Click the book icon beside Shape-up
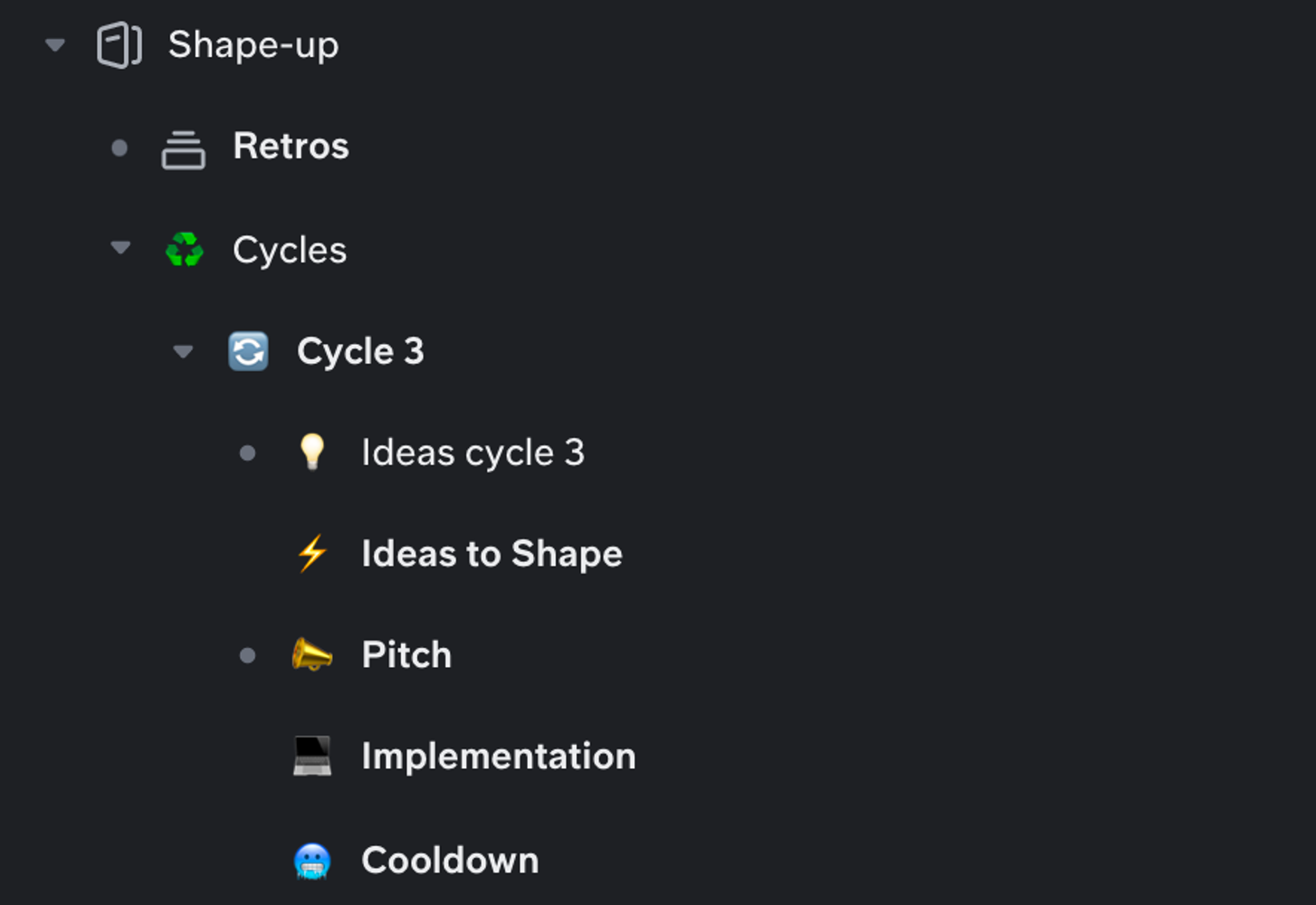The width and height of the screenshot is (1316, 905). pos(119,44)
